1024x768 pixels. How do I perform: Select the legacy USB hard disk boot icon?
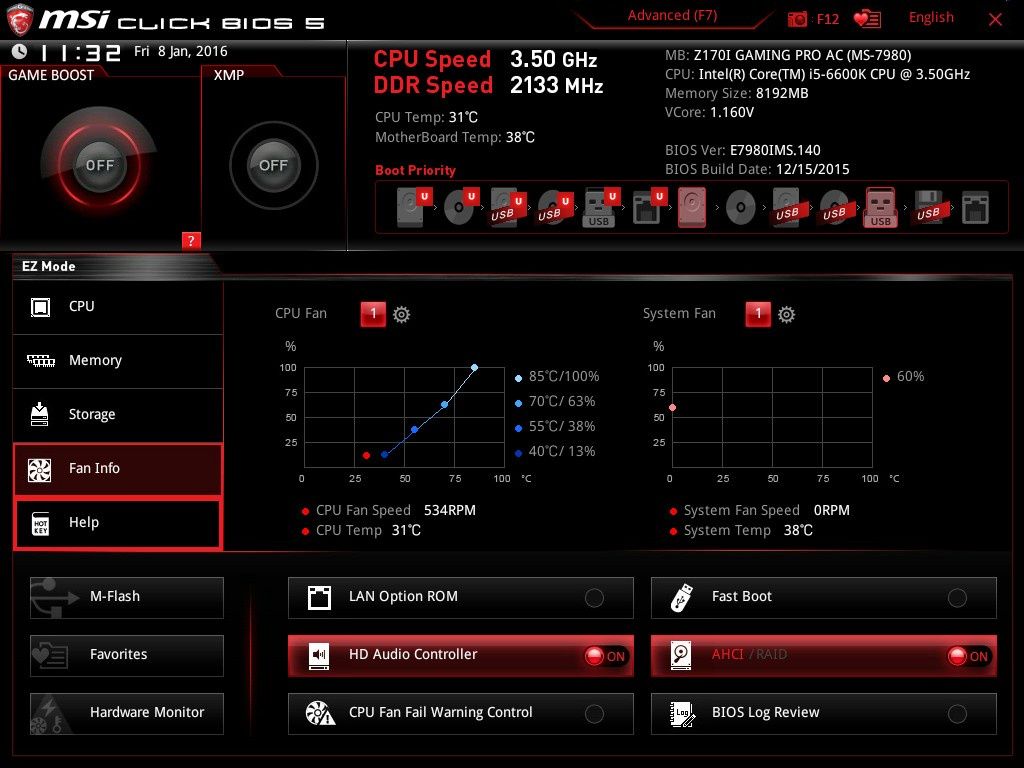pyautogui.click(x=788, y=207)
